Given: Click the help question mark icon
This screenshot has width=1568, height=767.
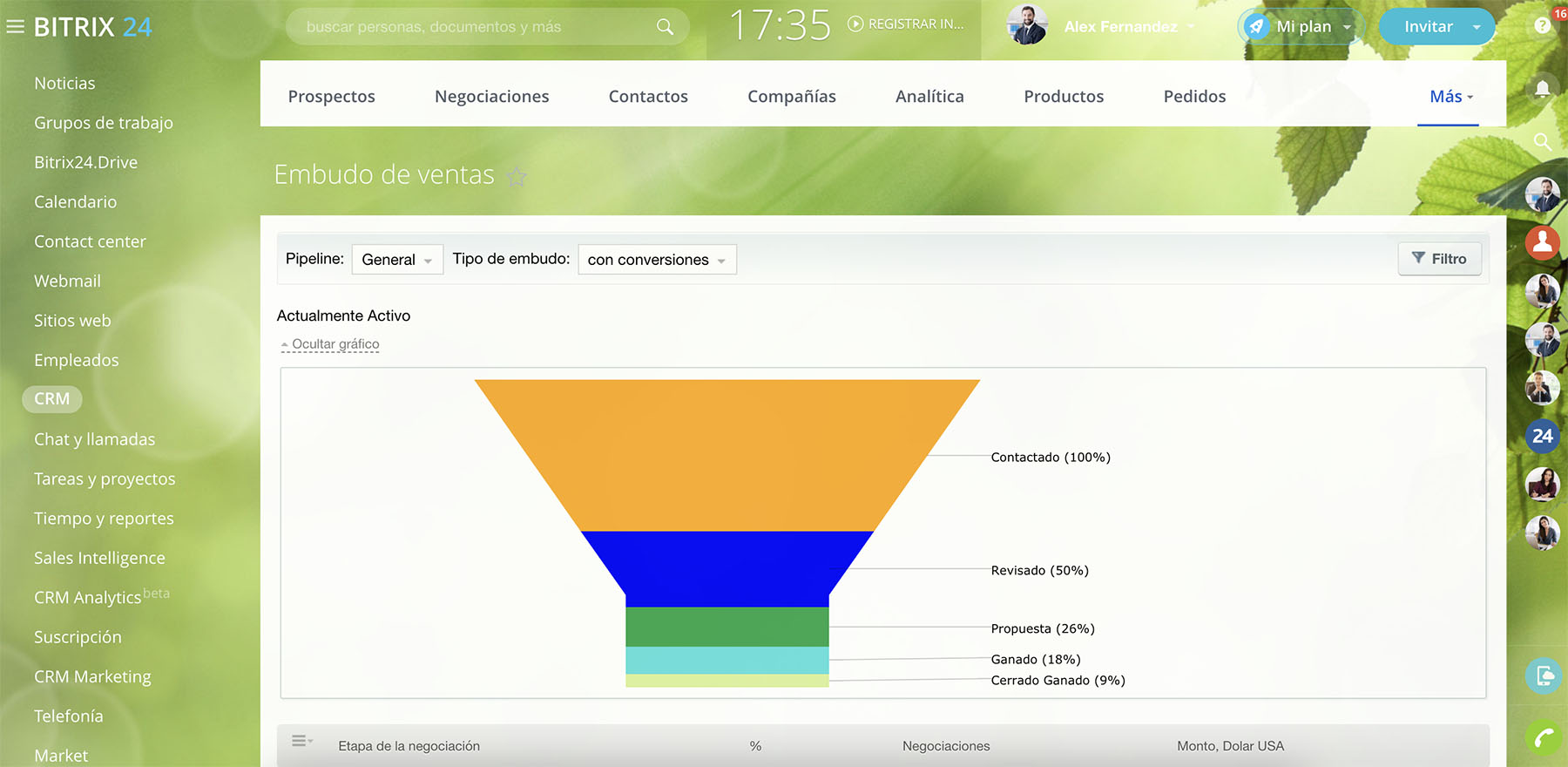Looking at the screenshot, I should coord(1542,26).
